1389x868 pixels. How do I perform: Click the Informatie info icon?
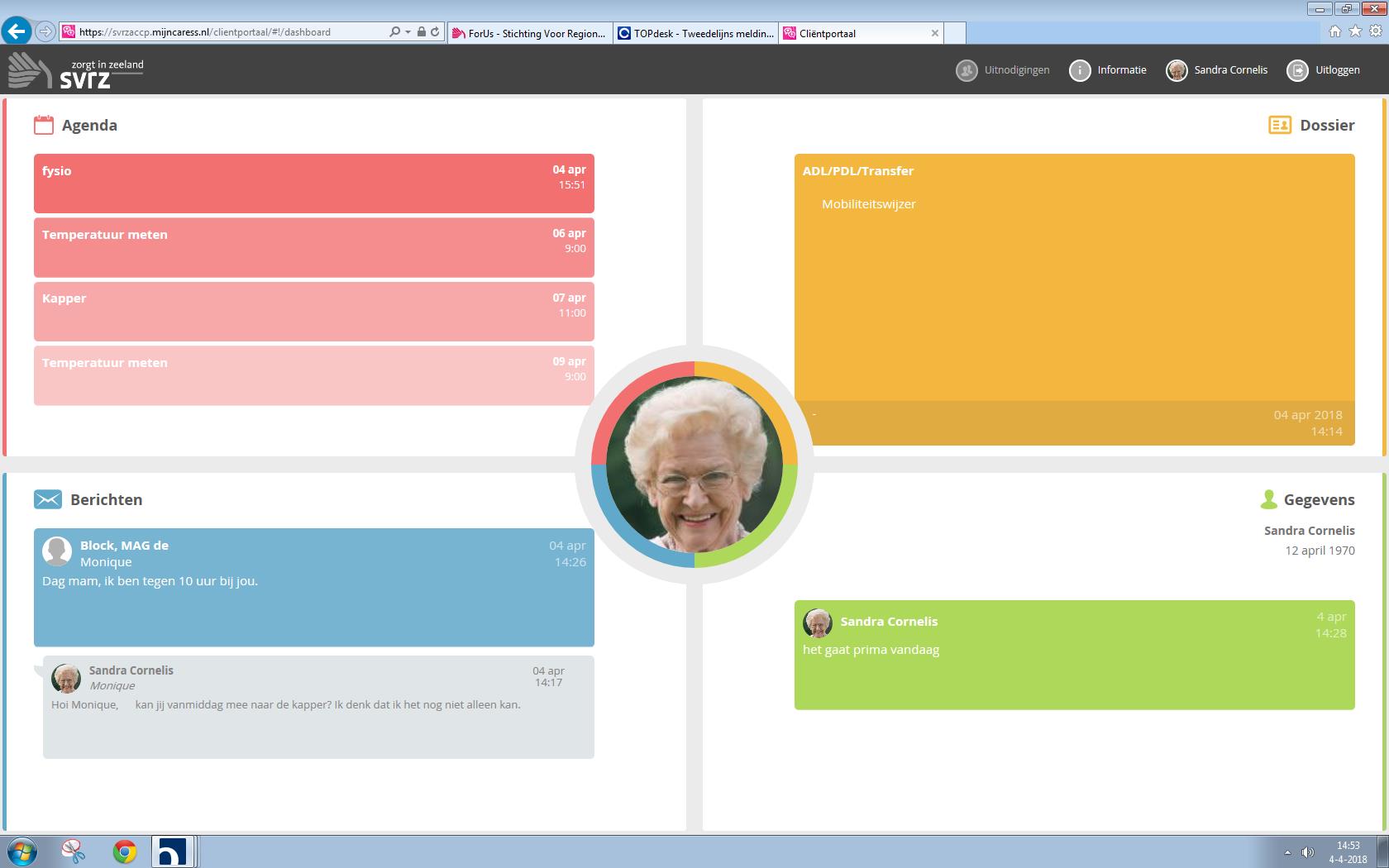[1080, 70]
